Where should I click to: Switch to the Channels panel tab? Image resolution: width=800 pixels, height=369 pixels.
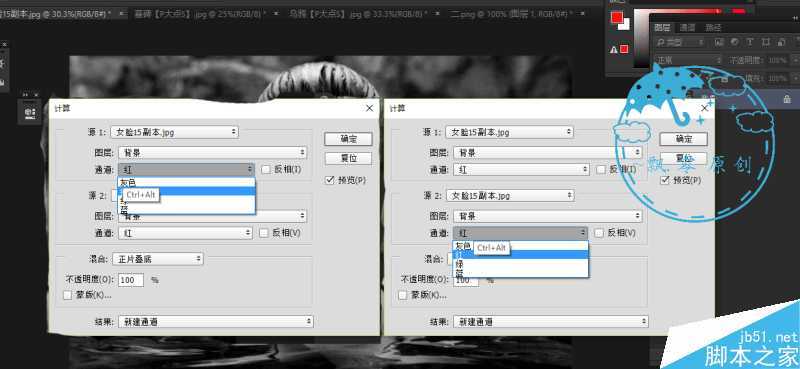pyautogui.click(x=687, y=27)
